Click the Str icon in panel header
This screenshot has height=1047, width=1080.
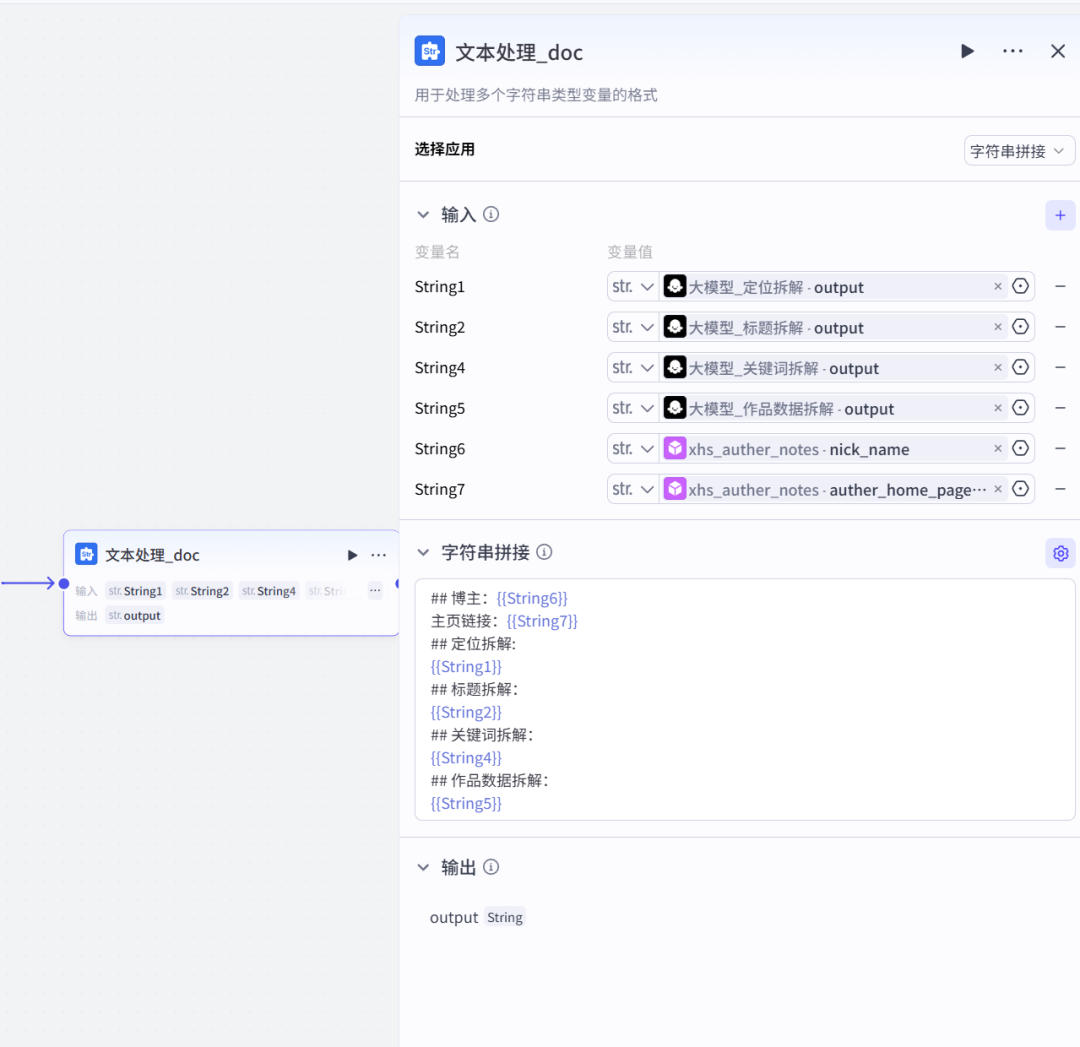point(429,51)
